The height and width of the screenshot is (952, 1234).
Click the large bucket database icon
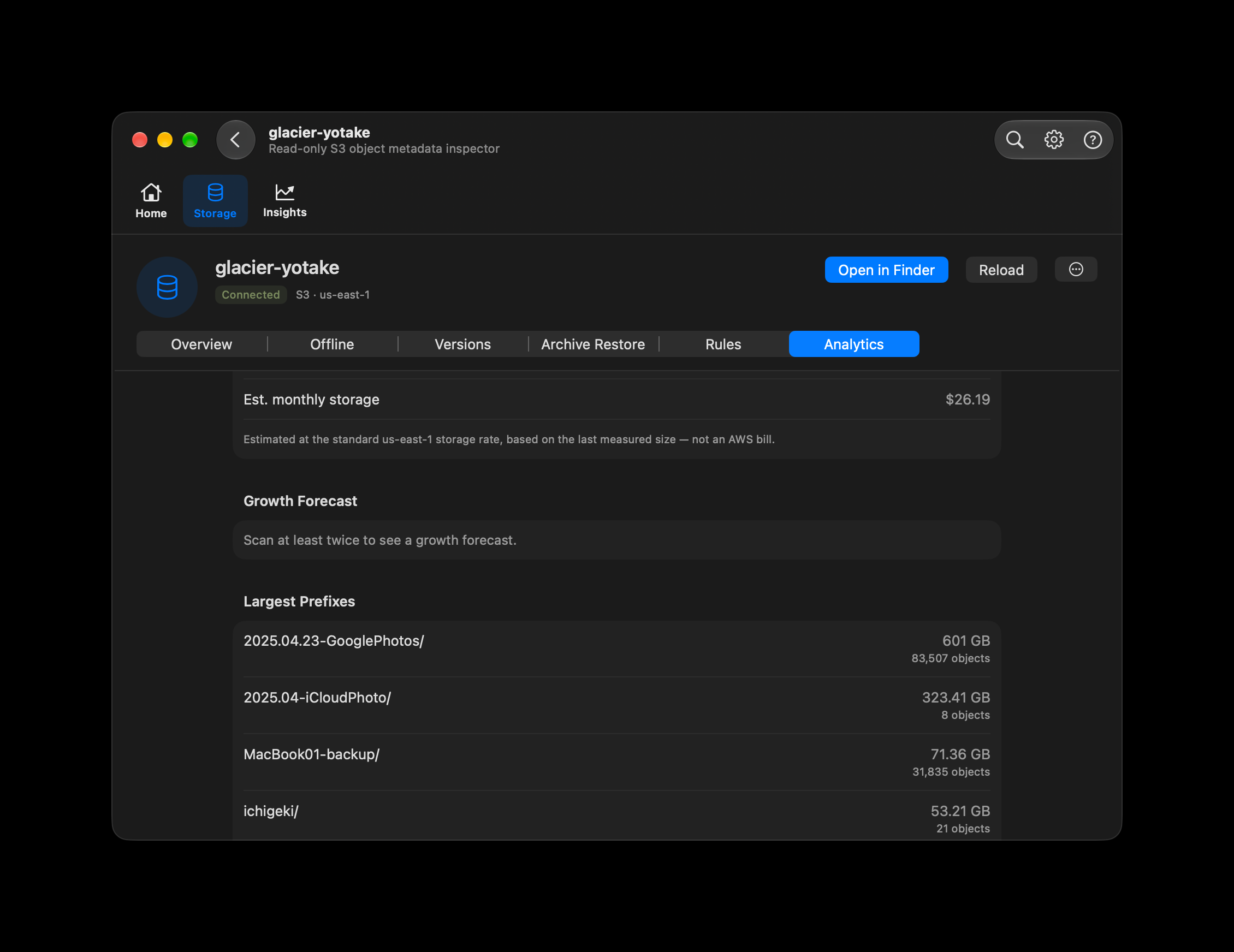pos(167,287)
